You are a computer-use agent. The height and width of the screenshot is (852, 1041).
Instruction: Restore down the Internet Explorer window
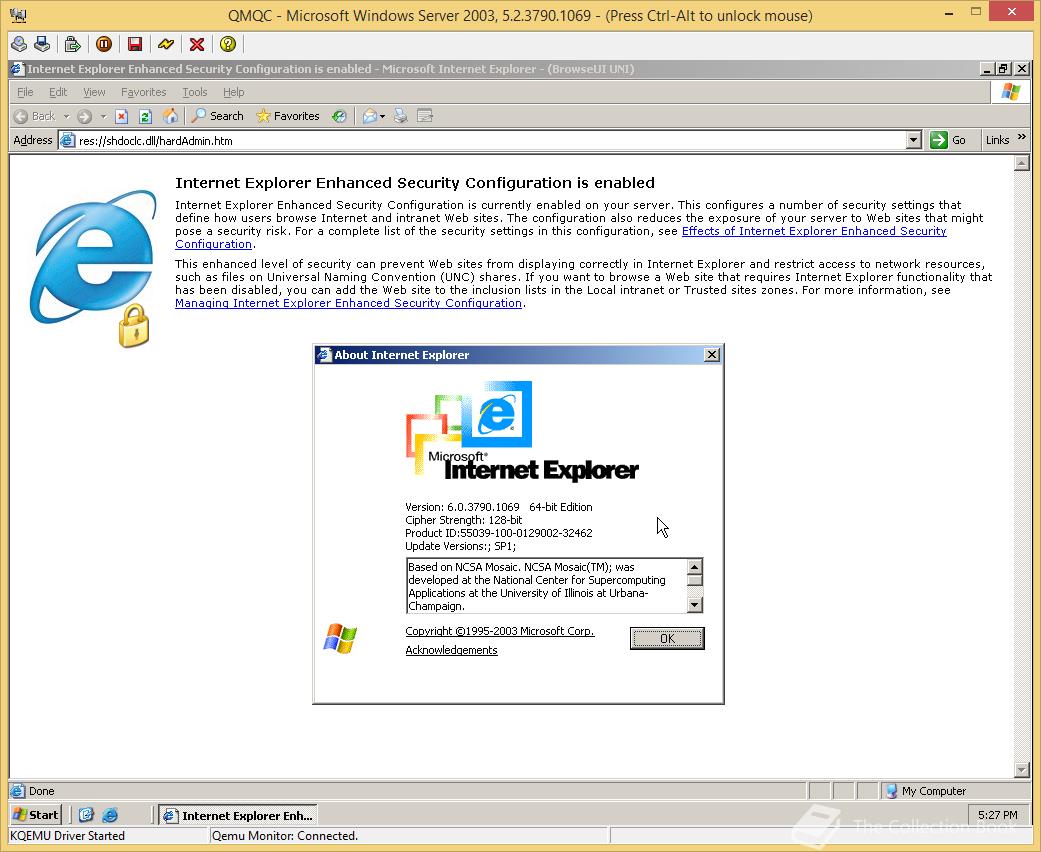tap(1003, 68)
